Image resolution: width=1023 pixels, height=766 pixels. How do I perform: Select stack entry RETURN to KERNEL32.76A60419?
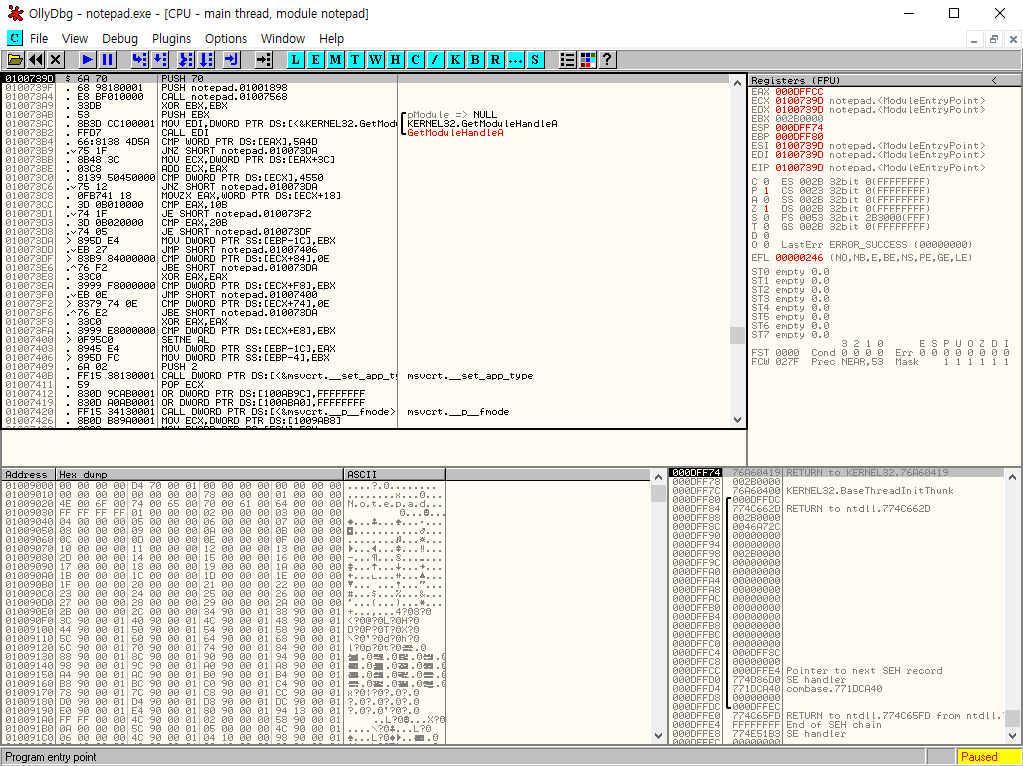point(837,472)
